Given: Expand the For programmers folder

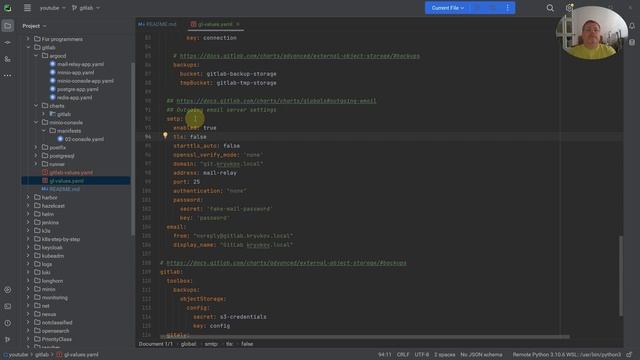Looking at the screenshot, I should (x=28, y=39).
